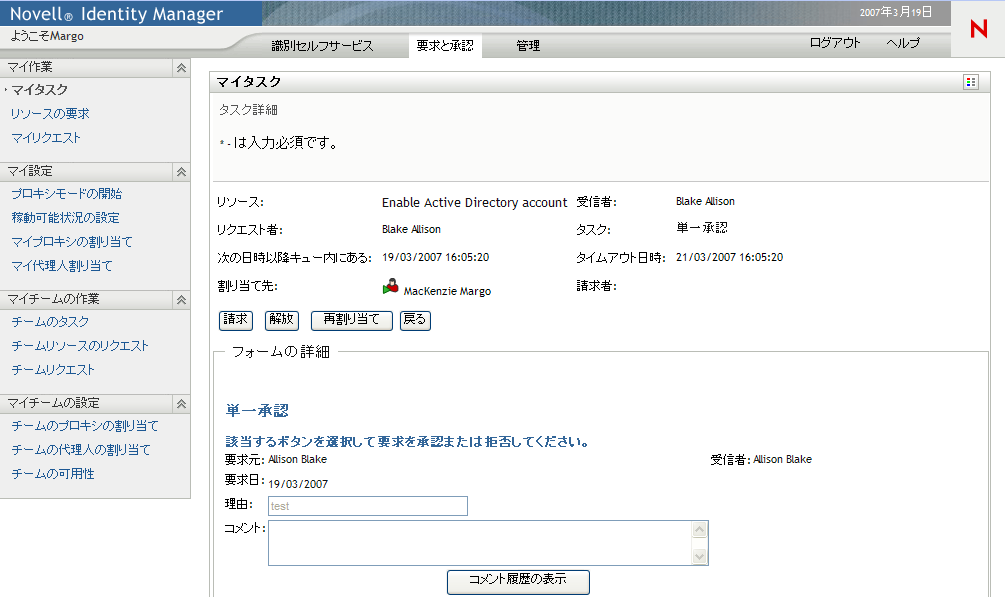Click the 再割り当て button
This screenshot has width=1005, height=597.
[351, 320]
